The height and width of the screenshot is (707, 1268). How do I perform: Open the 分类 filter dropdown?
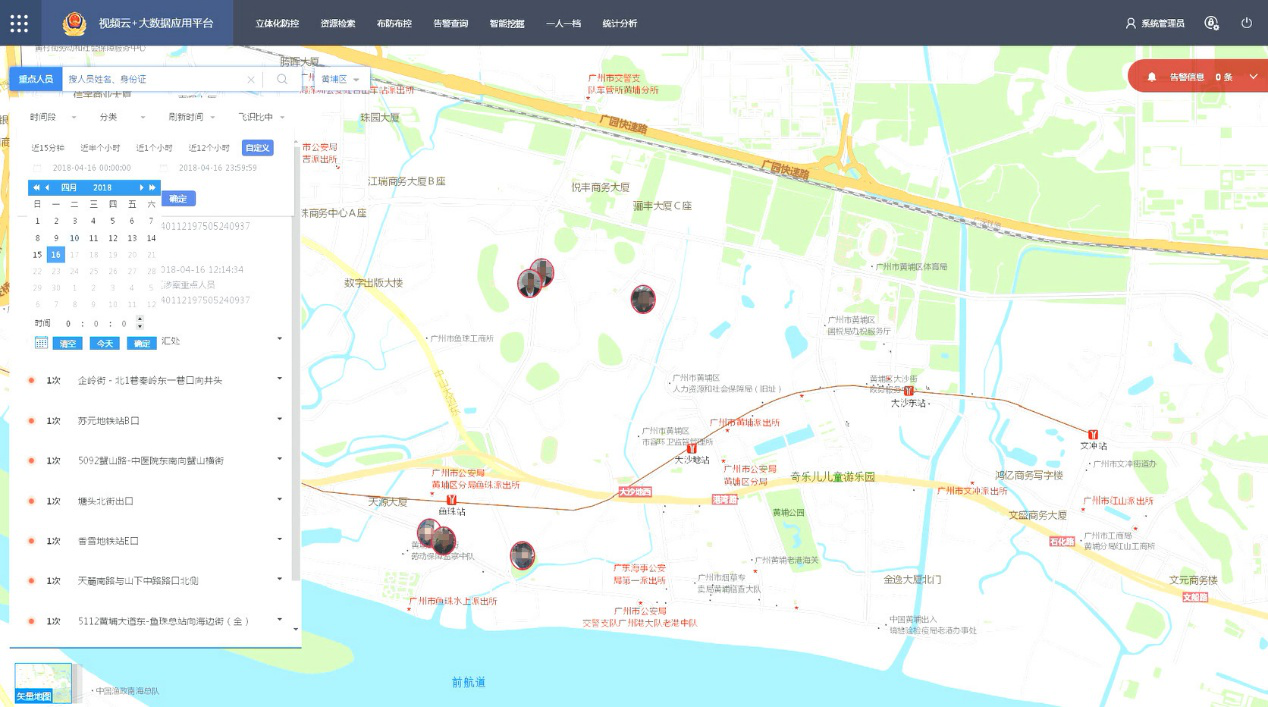coord(121,117)
